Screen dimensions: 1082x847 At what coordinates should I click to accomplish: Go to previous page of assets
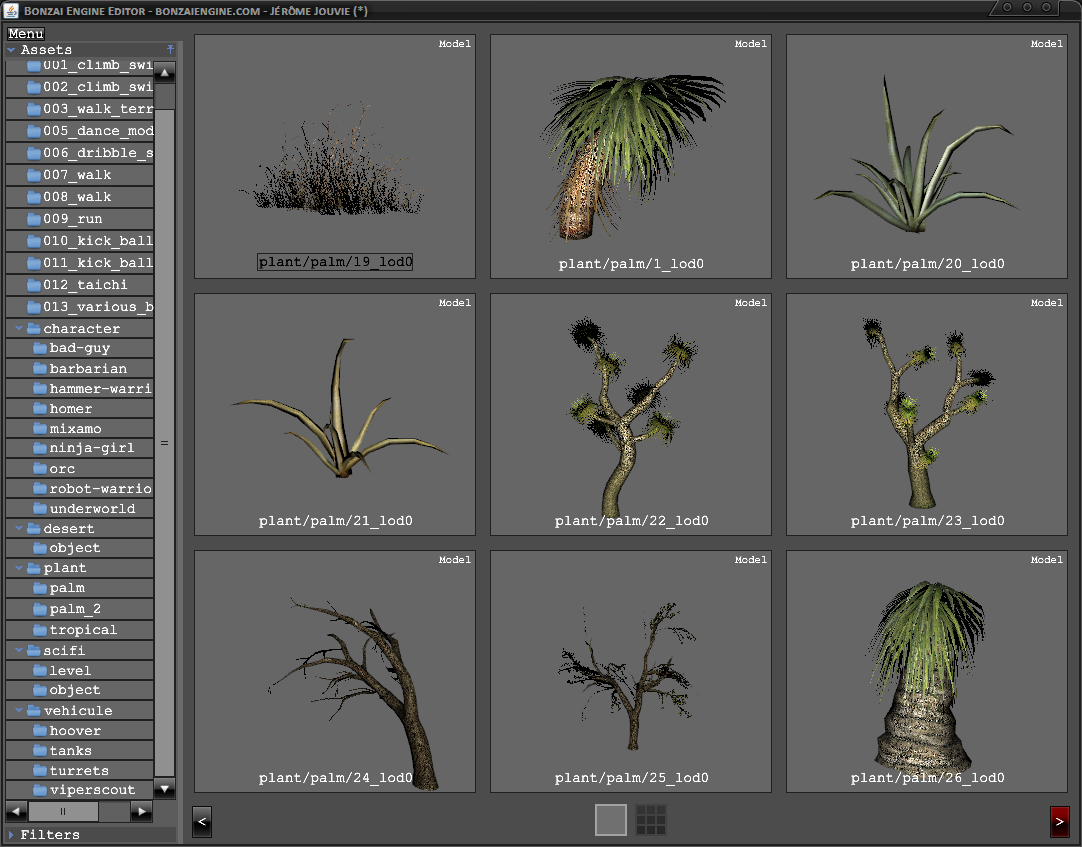201,822
